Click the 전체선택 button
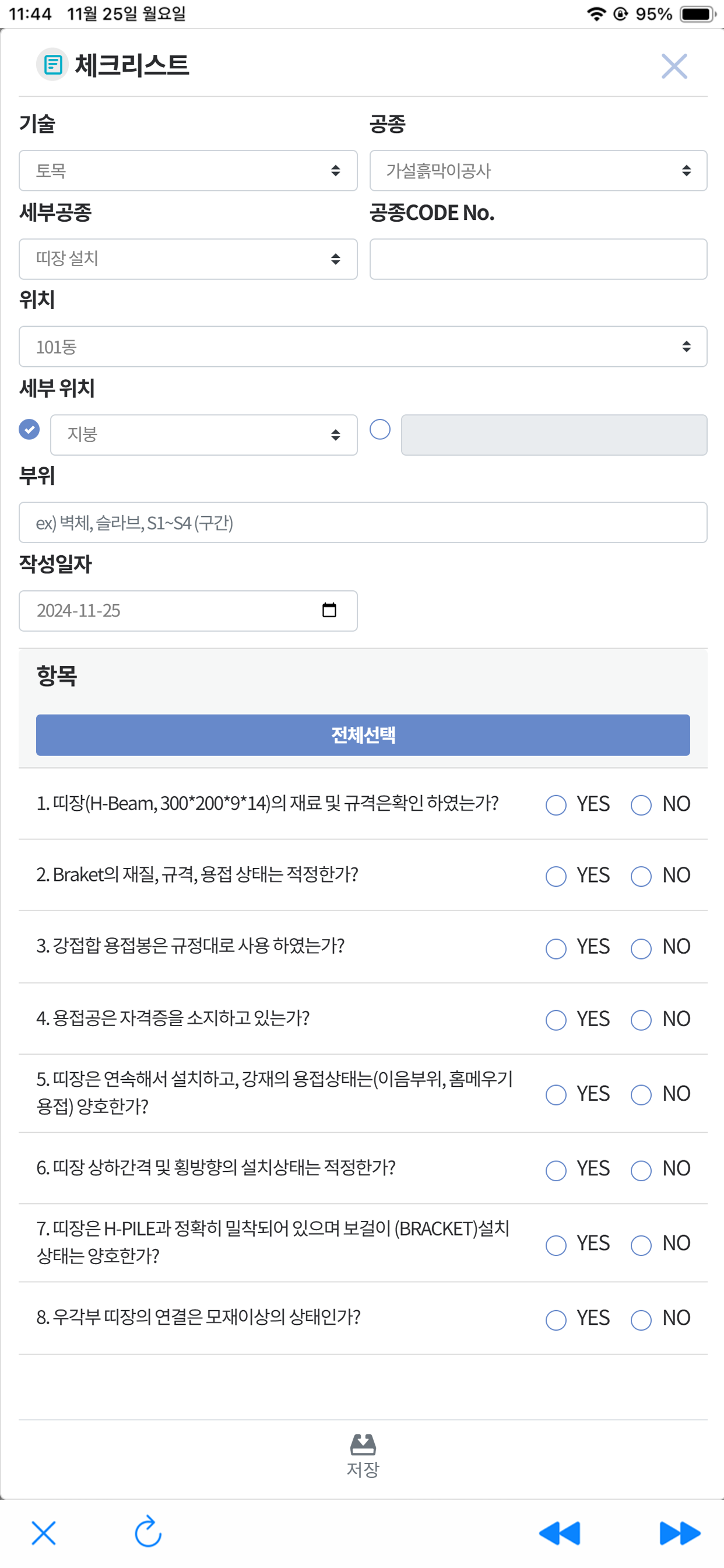 tap(363, 734)
